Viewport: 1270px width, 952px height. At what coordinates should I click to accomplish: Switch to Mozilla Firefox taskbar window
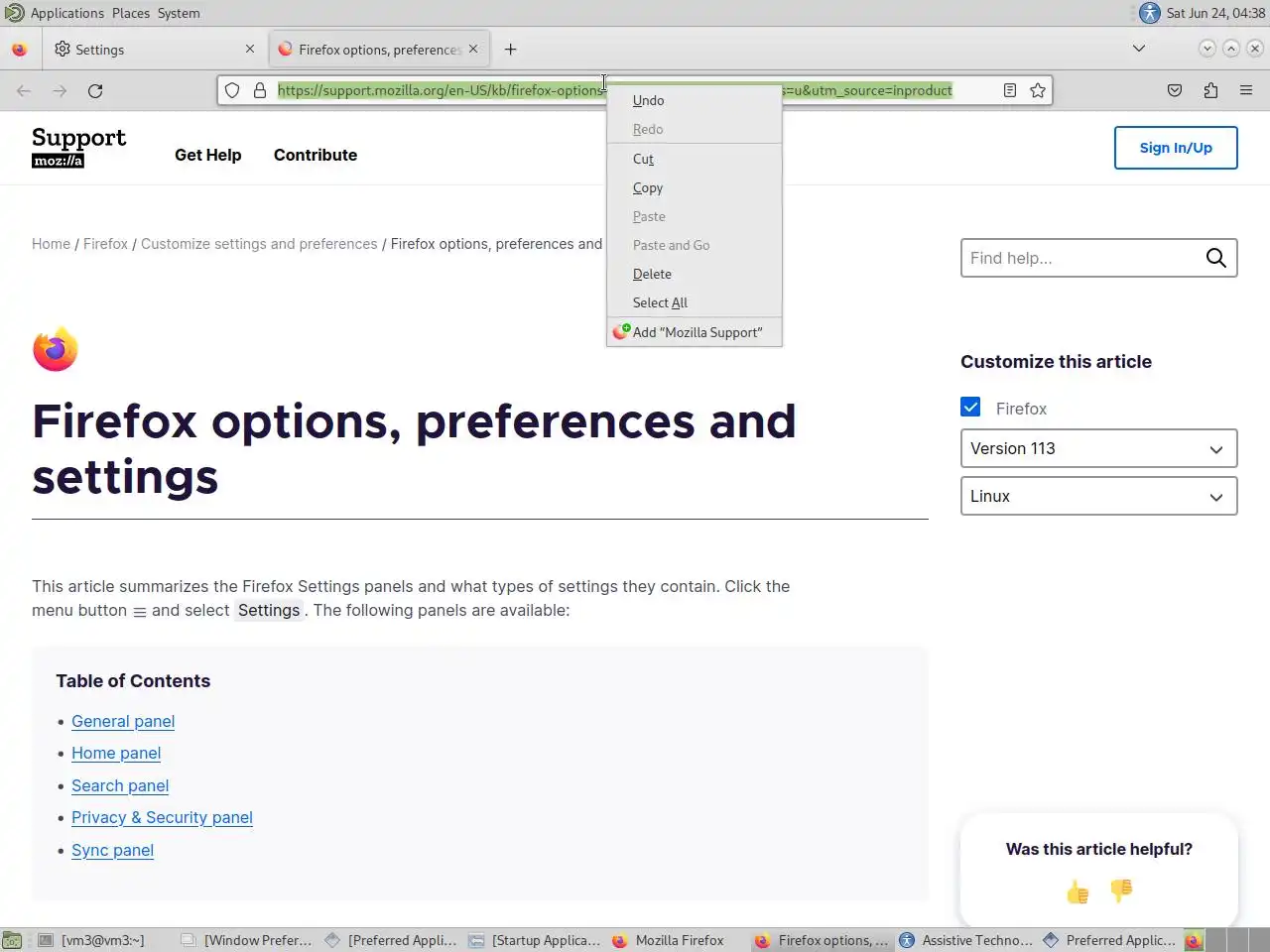tap(680, 940)
